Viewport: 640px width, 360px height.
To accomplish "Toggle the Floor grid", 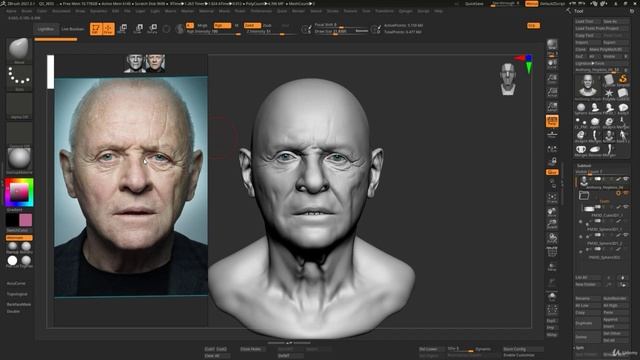I will pos(552,134).
